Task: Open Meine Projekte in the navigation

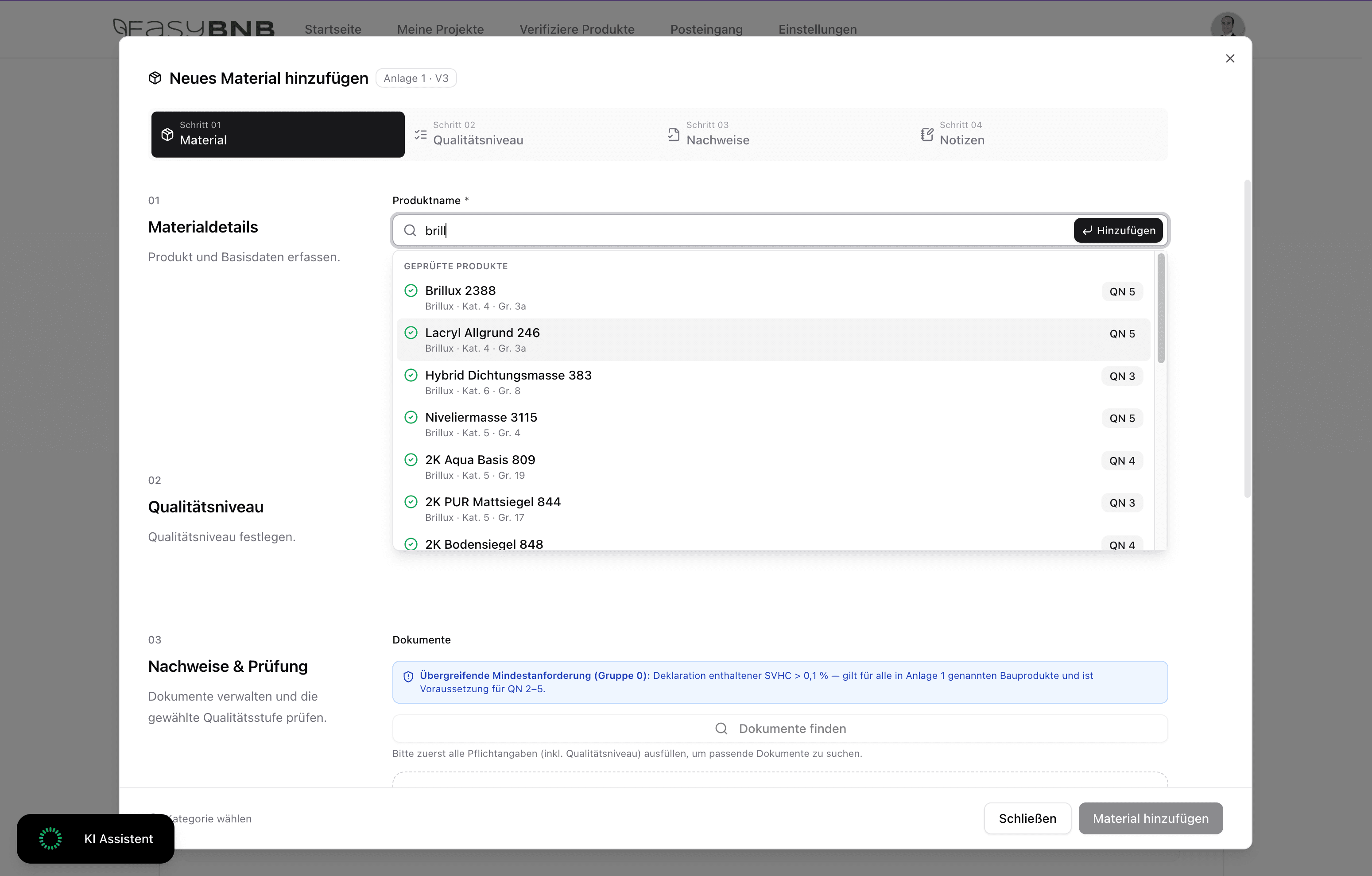Action: (440, 29)
